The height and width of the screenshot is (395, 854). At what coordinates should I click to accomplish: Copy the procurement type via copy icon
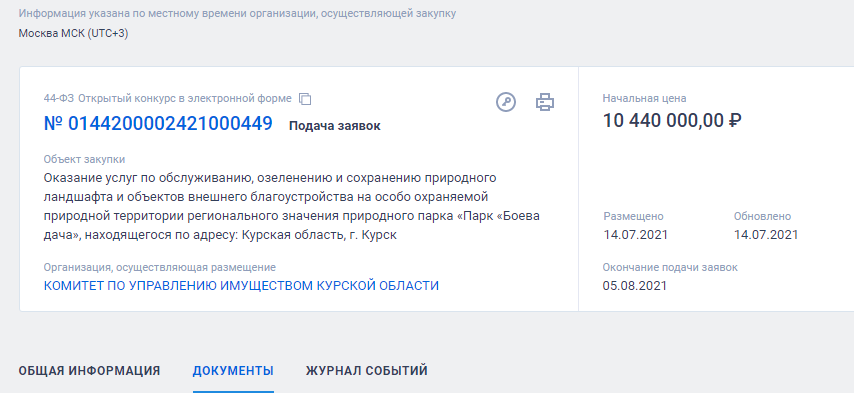306,99
